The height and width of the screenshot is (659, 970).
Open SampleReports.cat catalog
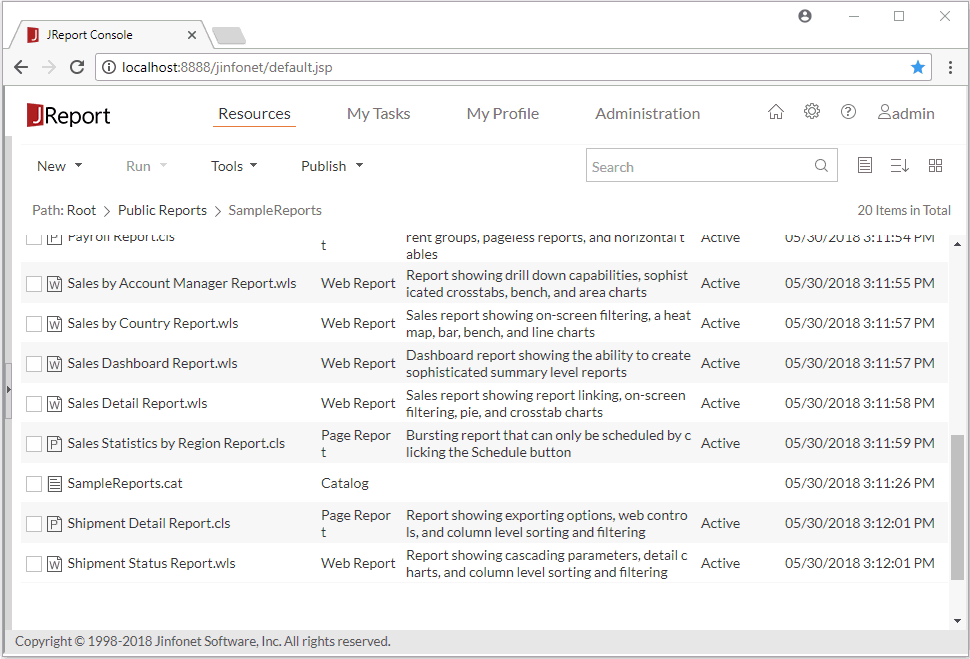125,484
